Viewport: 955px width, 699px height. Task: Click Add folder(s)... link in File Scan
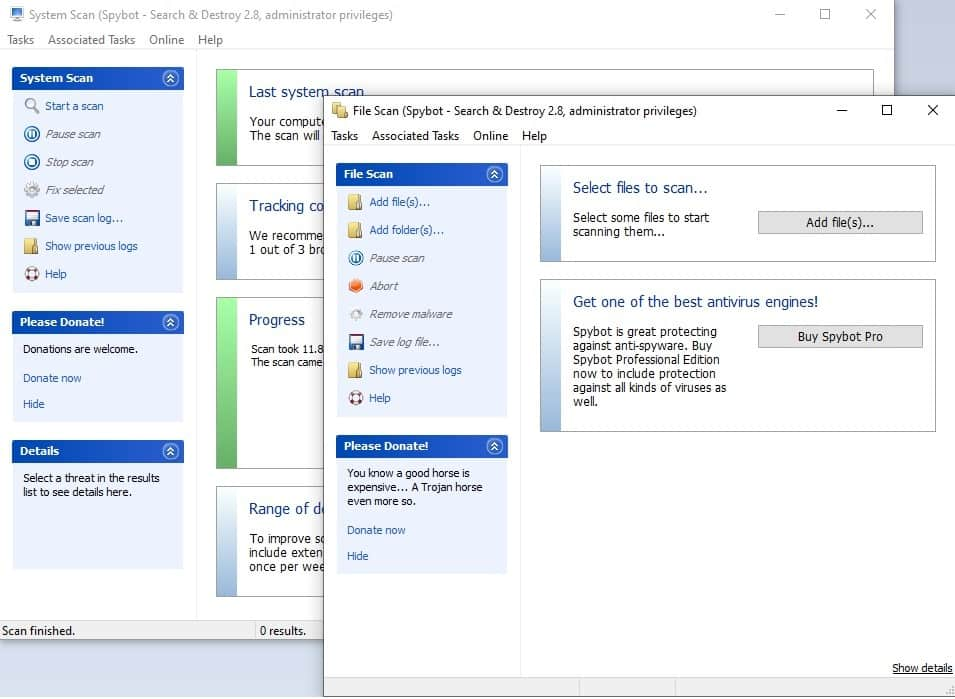point(406,230)
